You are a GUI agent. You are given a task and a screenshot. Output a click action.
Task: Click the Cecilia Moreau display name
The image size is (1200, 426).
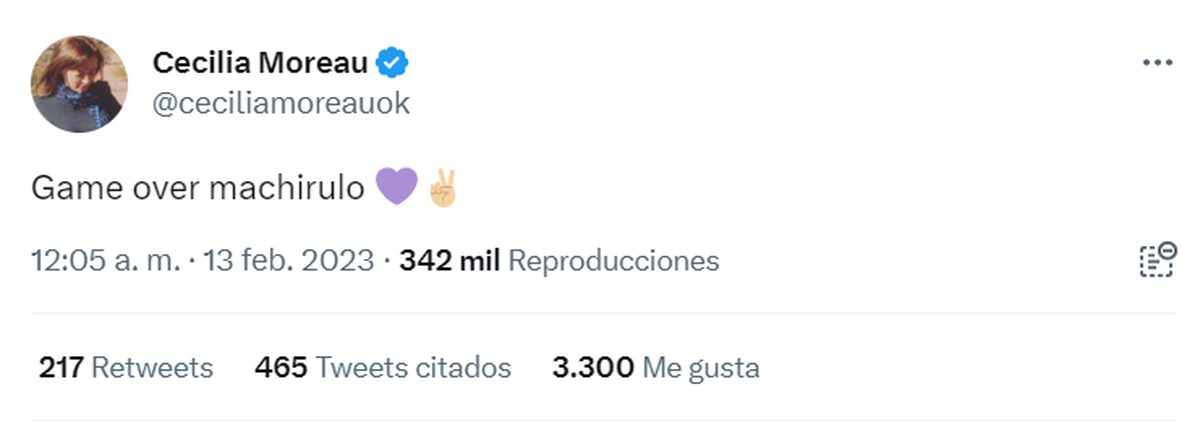point(260,64)
